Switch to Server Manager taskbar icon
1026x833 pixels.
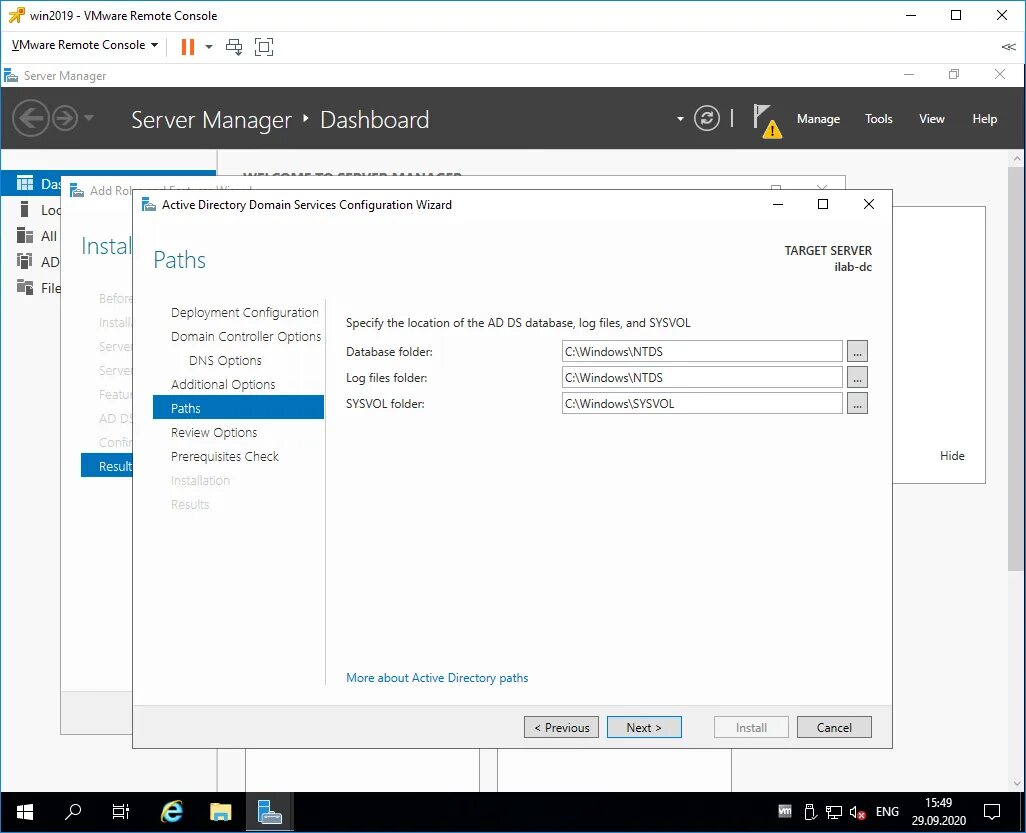tap(270, 813)
